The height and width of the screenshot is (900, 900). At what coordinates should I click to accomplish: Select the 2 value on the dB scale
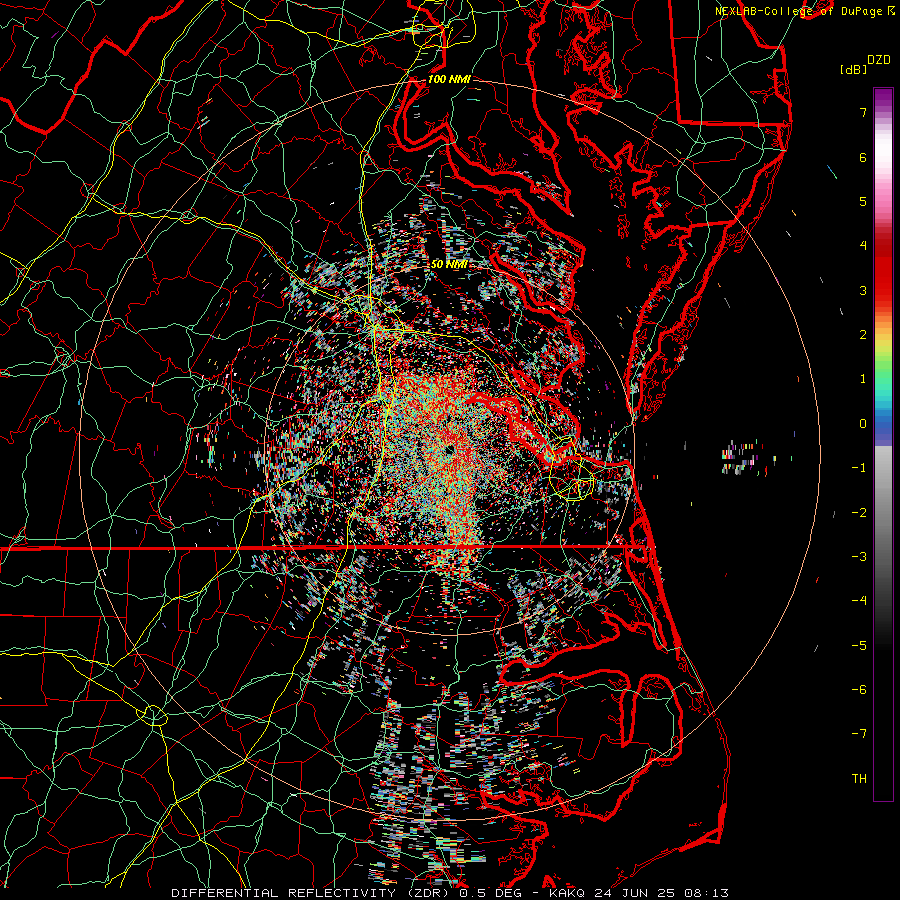coord(863,335)
